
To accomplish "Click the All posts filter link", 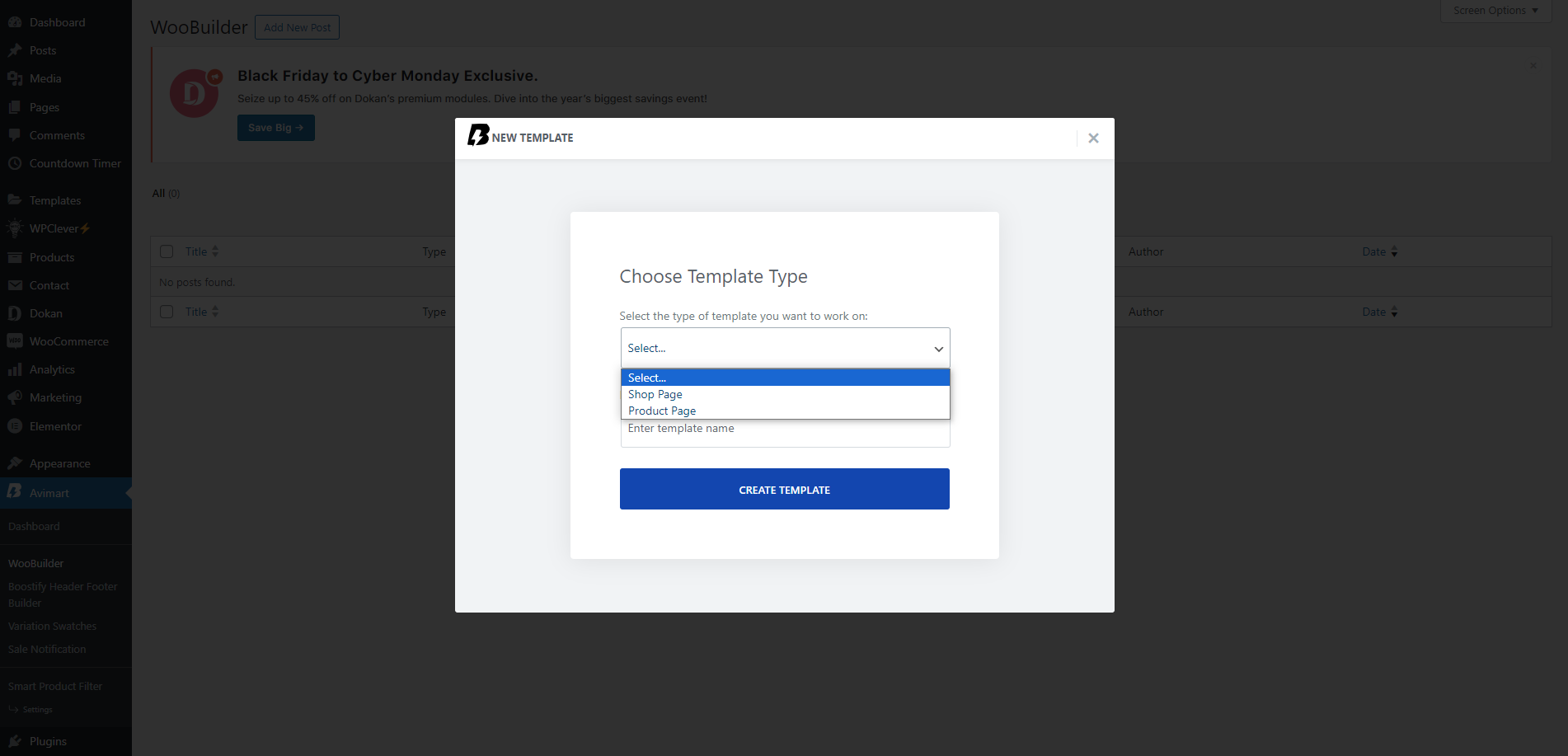I will pos(158,193).
